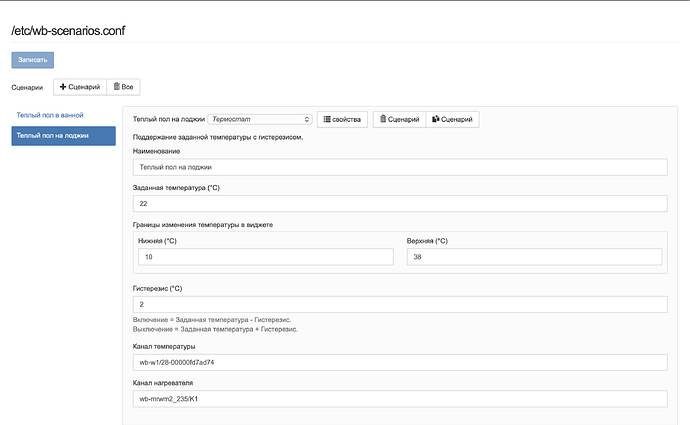Click the Записать save button

pos(33,60)
